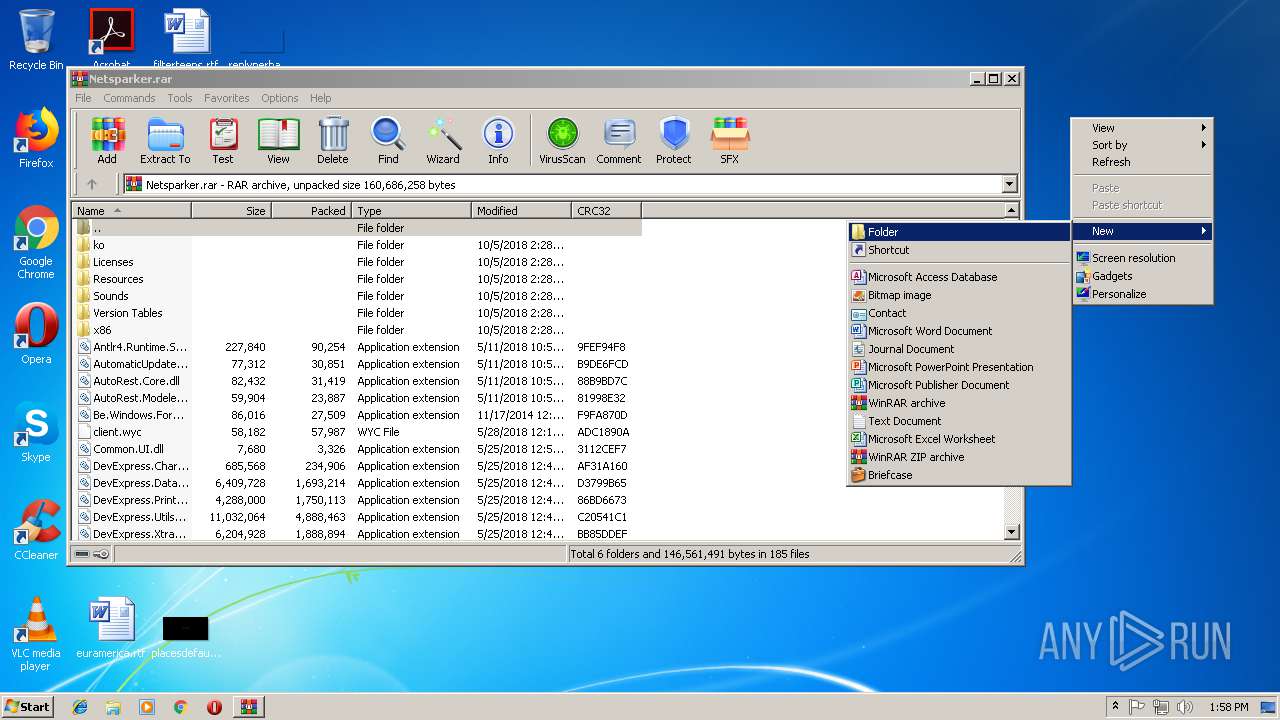Click the SFX toolbar icon
Viewport: 1280px width, 720px height.
tap(730, 140)
